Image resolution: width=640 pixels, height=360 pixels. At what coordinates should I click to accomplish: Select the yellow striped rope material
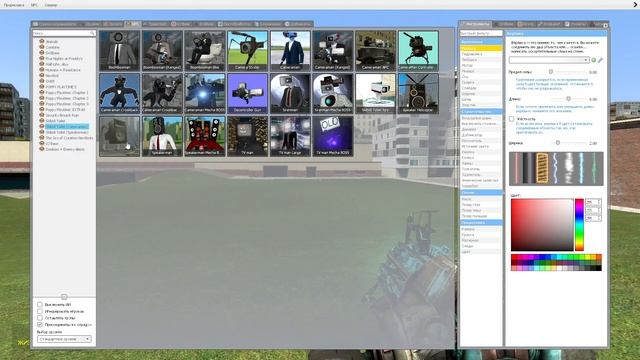pyautogui.click(x=542, y=168)
